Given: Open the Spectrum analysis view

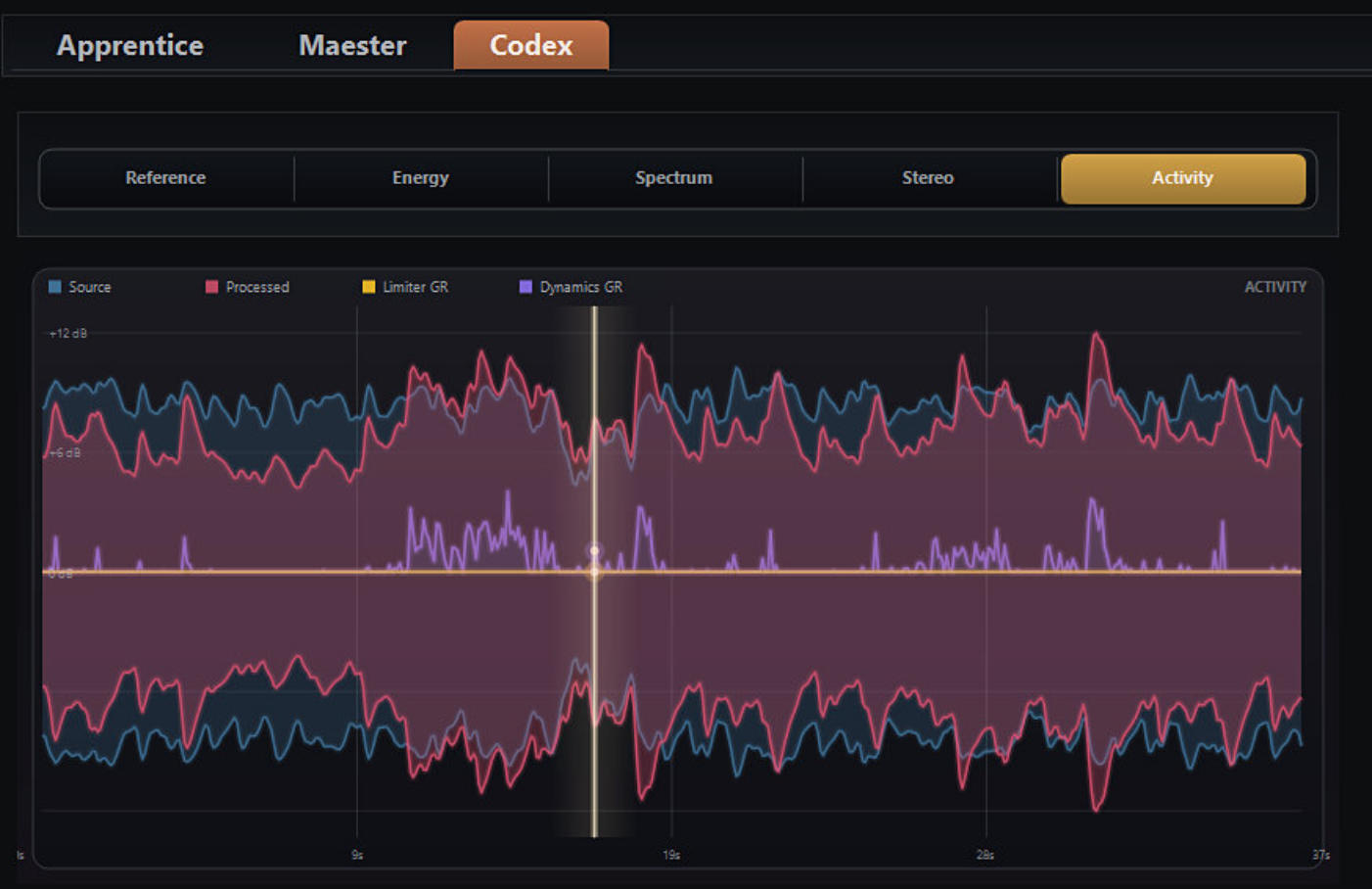Looking at the screenshot, I should 674,178.
